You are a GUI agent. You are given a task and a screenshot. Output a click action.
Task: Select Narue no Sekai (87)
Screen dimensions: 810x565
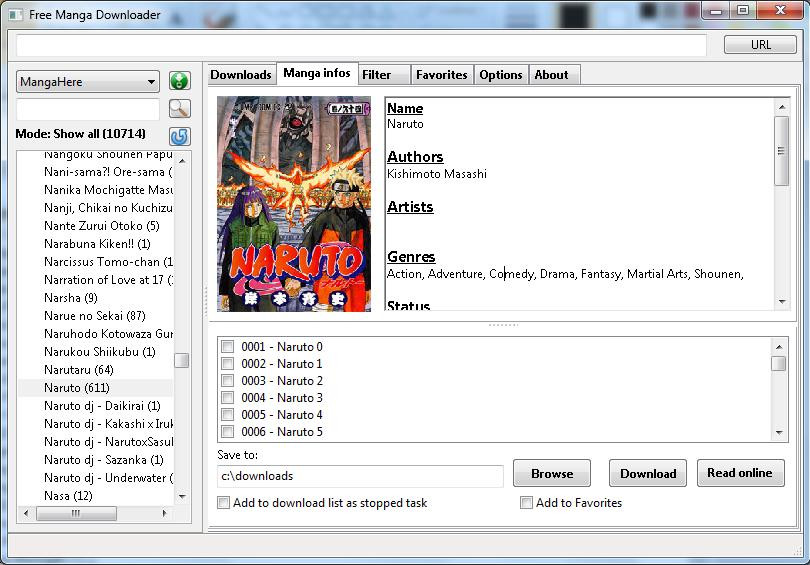coord(95,316)
